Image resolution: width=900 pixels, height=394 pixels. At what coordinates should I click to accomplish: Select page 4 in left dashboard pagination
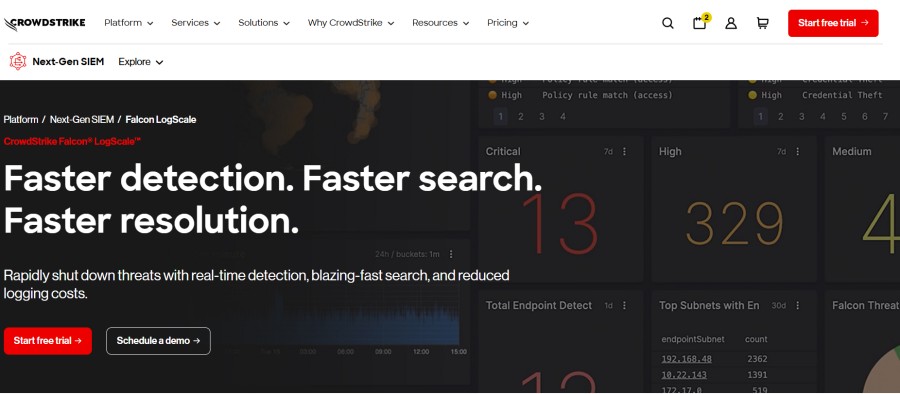562,117
